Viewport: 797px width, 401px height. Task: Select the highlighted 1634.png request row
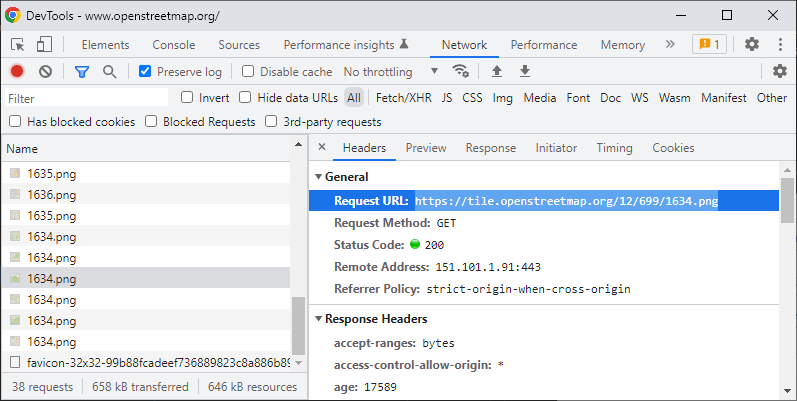point(145,279)
